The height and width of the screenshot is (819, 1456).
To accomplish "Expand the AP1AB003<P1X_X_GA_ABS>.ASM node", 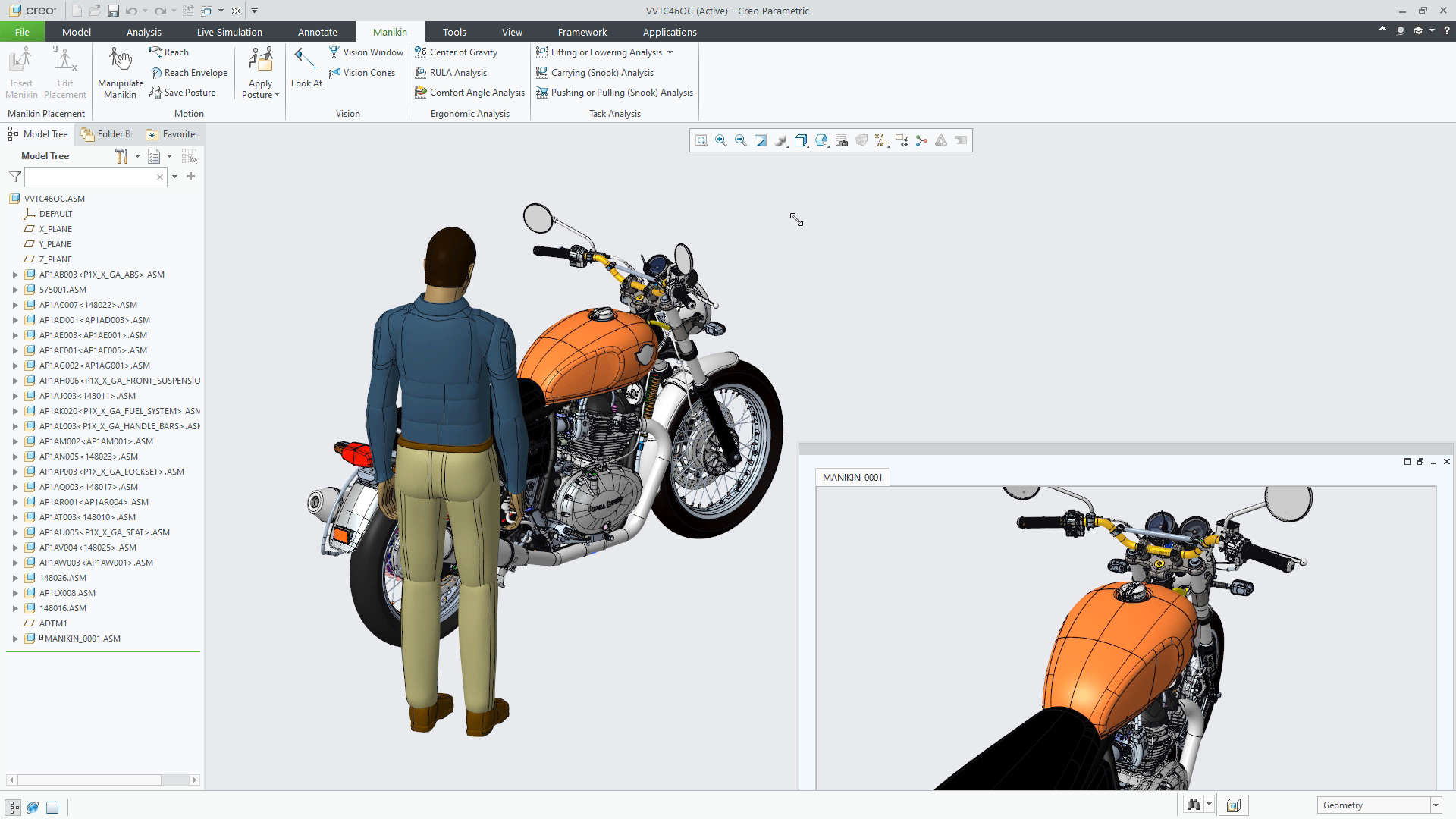I will [15, 275].
